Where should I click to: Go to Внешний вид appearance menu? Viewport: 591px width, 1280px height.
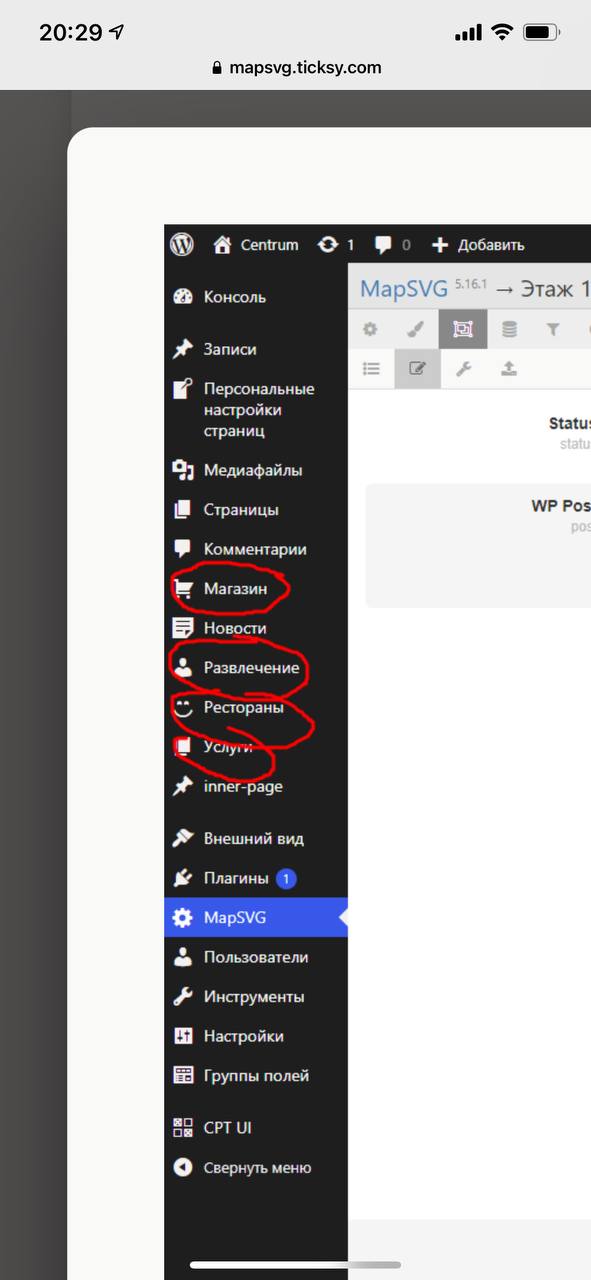256,839
